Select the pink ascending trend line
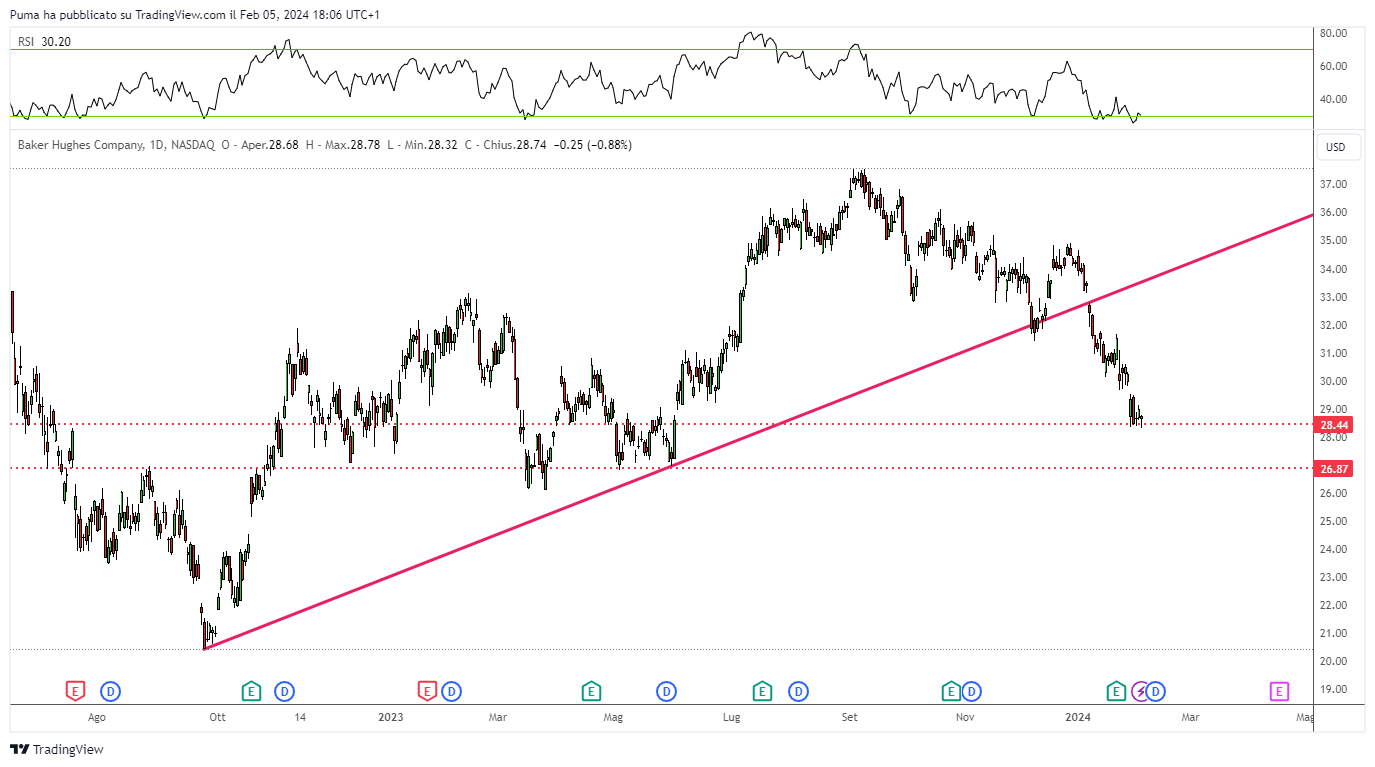The height and width of the screenshot is (767, 1375). tap(758, 432)
